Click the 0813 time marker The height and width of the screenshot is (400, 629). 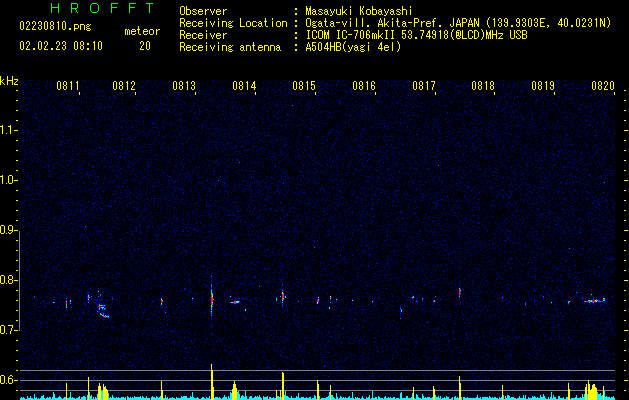click(x=184, y=86)
